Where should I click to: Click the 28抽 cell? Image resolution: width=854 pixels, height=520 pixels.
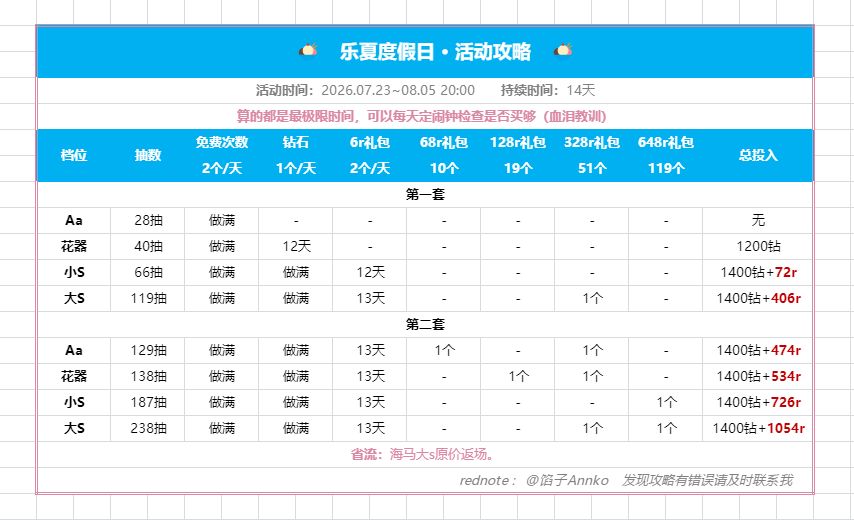pos(148,221)
